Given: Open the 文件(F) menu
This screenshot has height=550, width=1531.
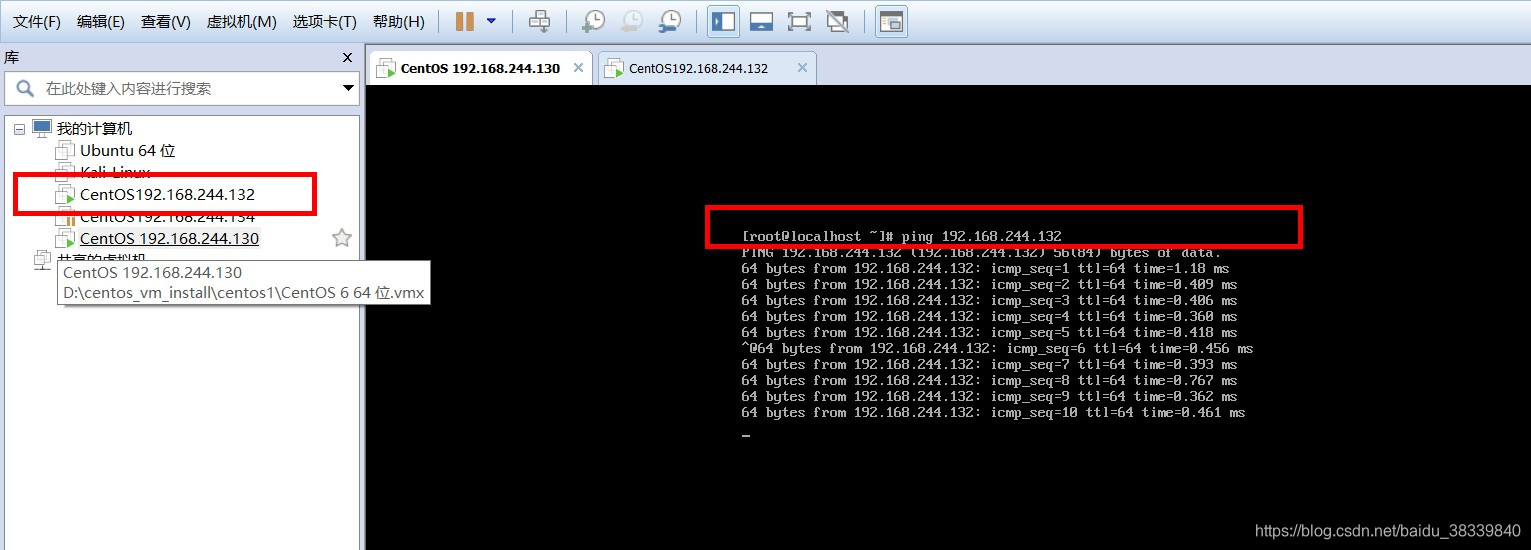Looking at the screenshot, I should pyautogui.click(x=36, y=21).
